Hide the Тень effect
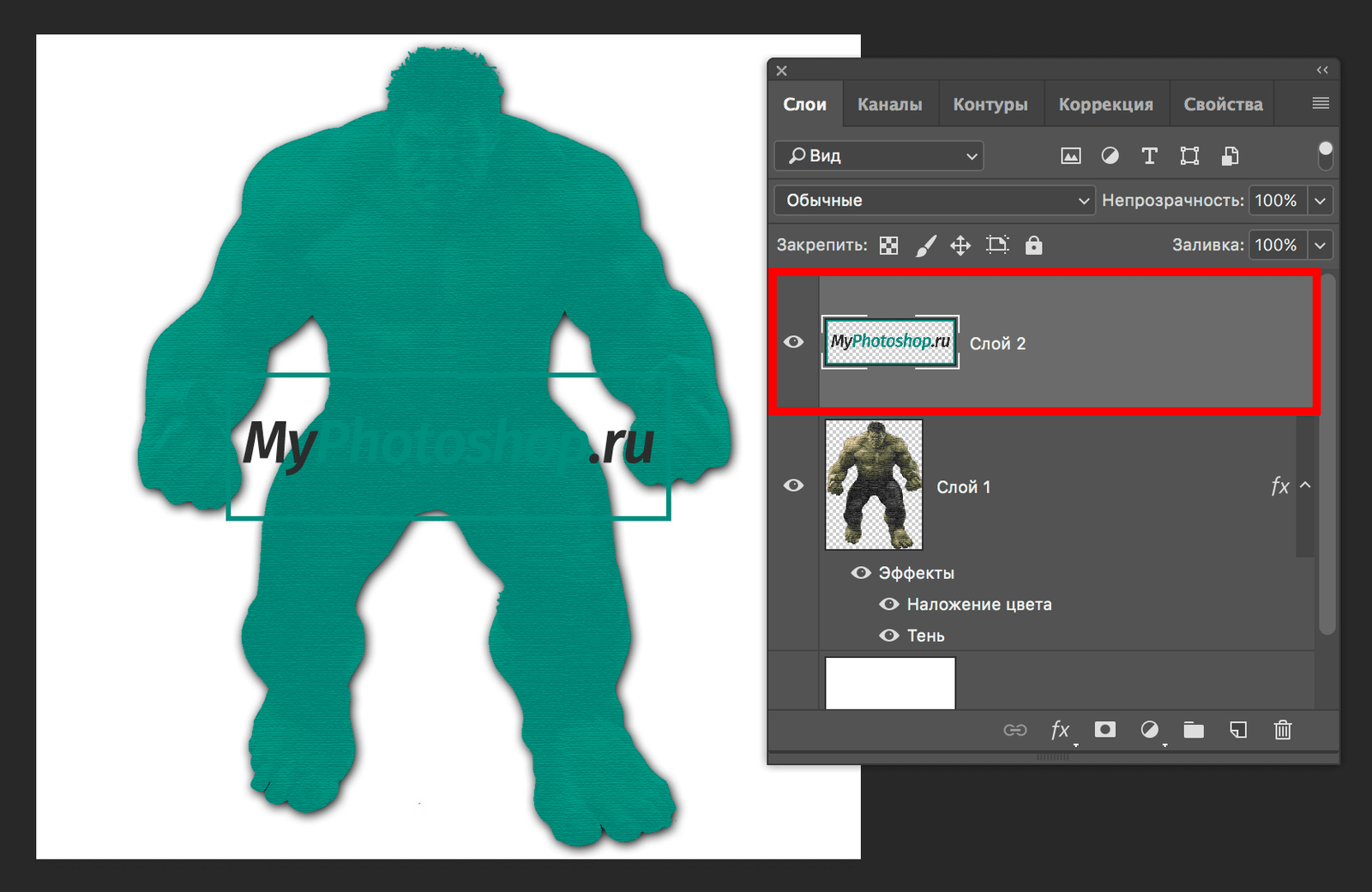1372x892 pixels. [889, 636]
